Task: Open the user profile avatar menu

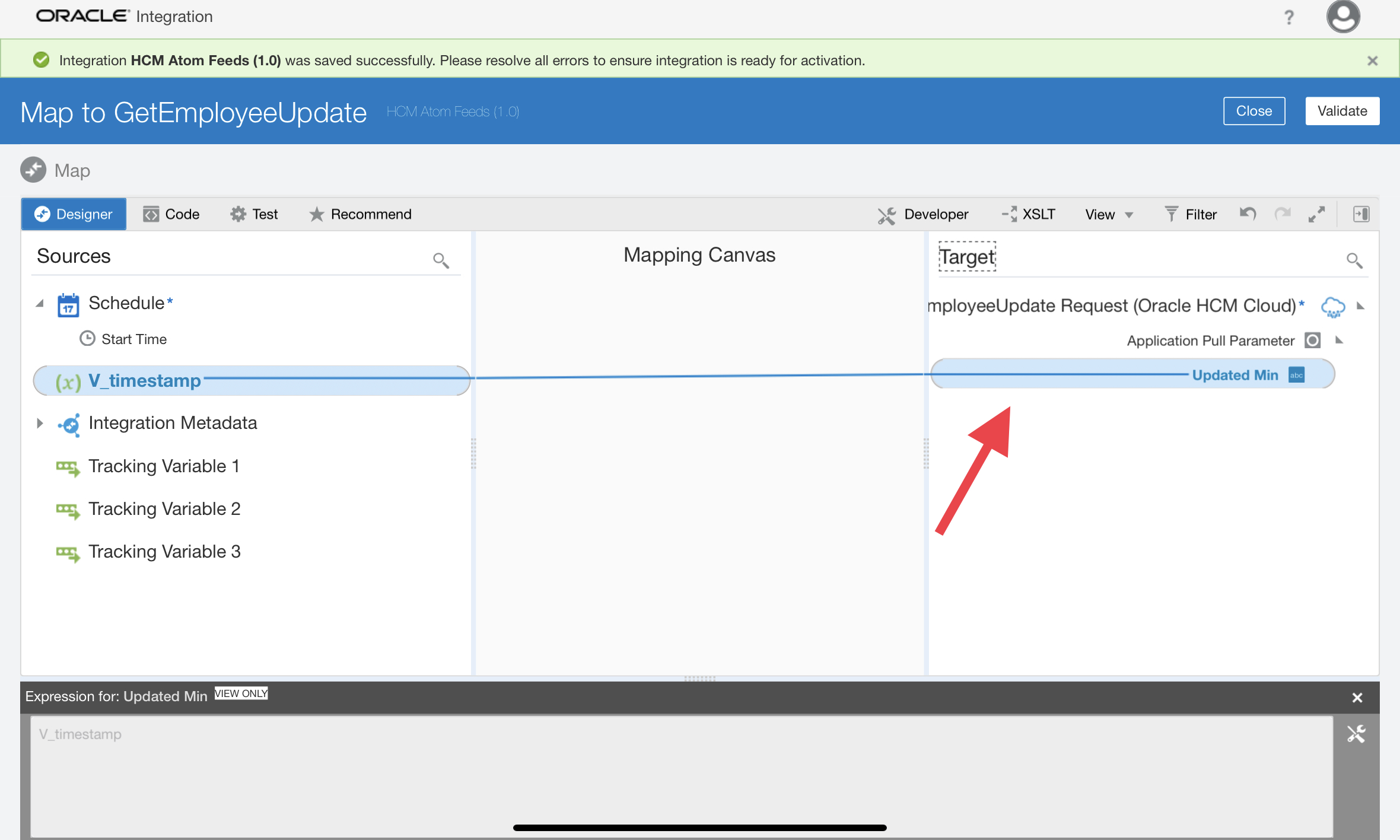Action: (x=1343, y=17)
